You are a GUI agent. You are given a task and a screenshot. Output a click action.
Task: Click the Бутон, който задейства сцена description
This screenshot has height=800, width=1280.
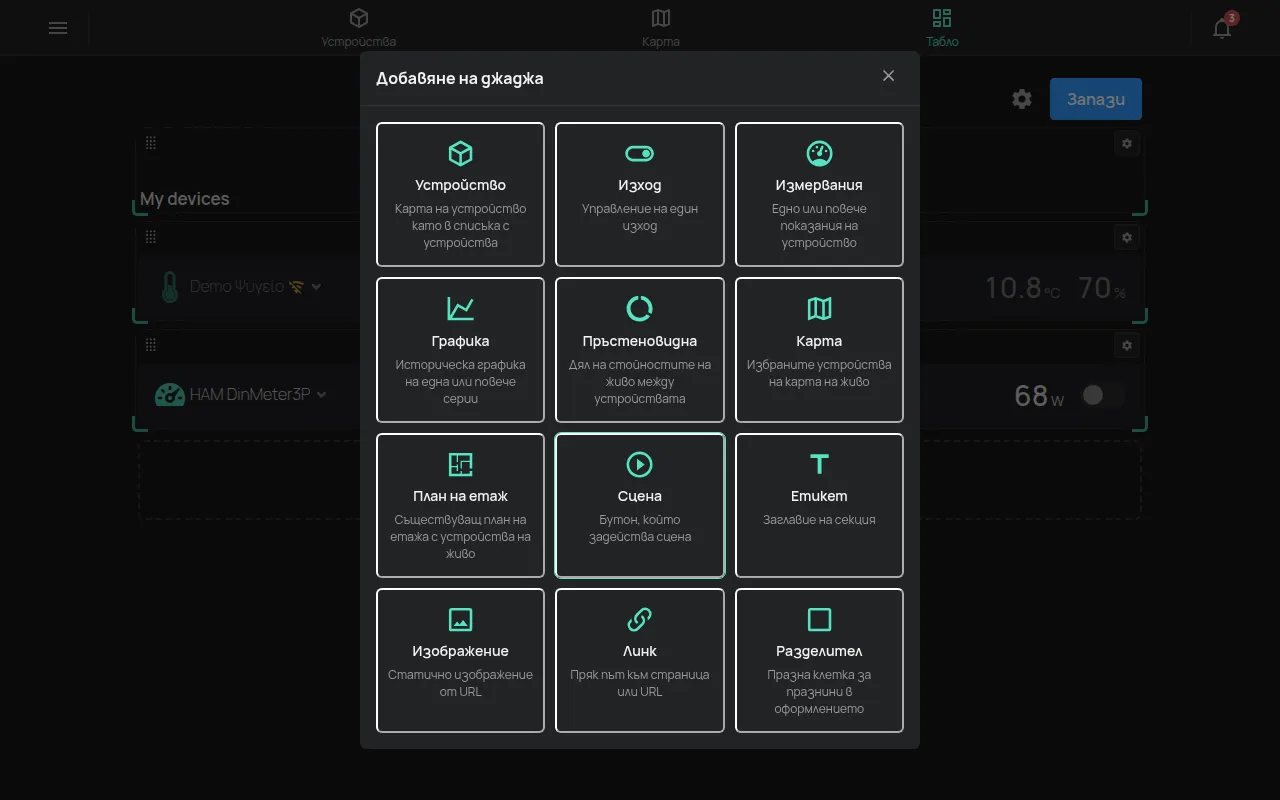point(640,528)
